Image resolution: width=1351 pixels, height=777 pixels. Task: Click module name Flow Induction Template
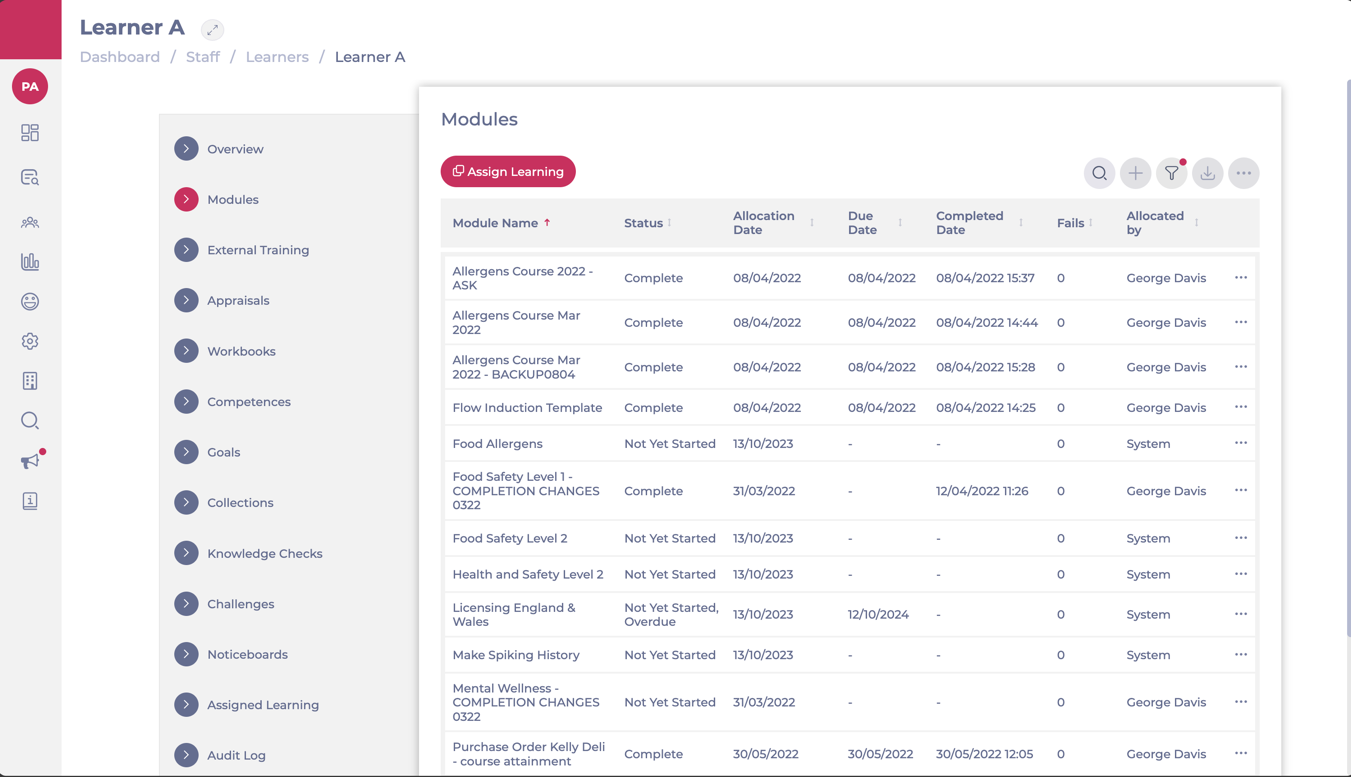pos(527,407)
